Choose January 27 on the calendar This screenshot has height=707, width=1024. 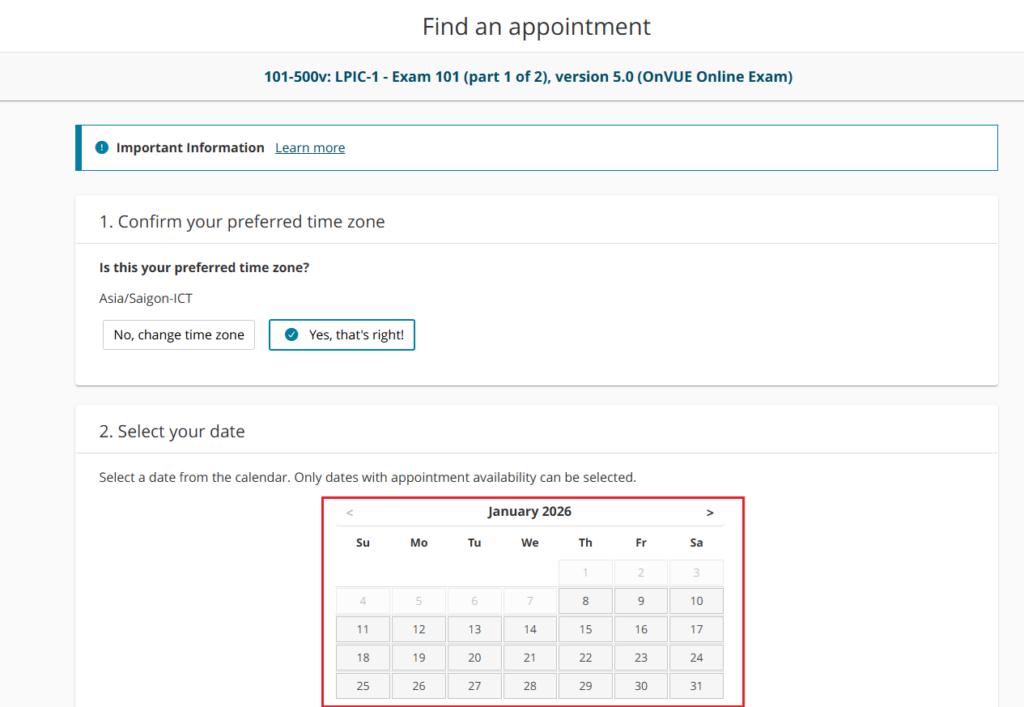(474, 686)
